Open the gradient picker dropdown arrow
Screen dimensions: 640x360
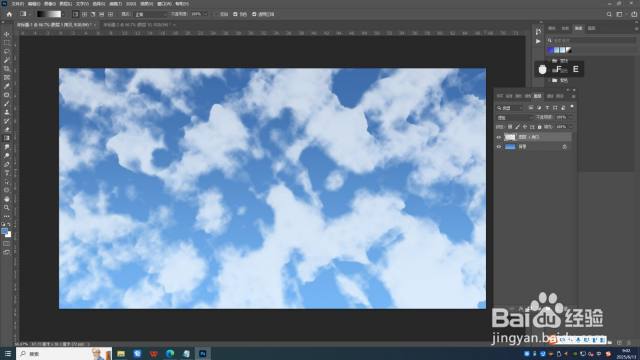click(x=63, y=14)
